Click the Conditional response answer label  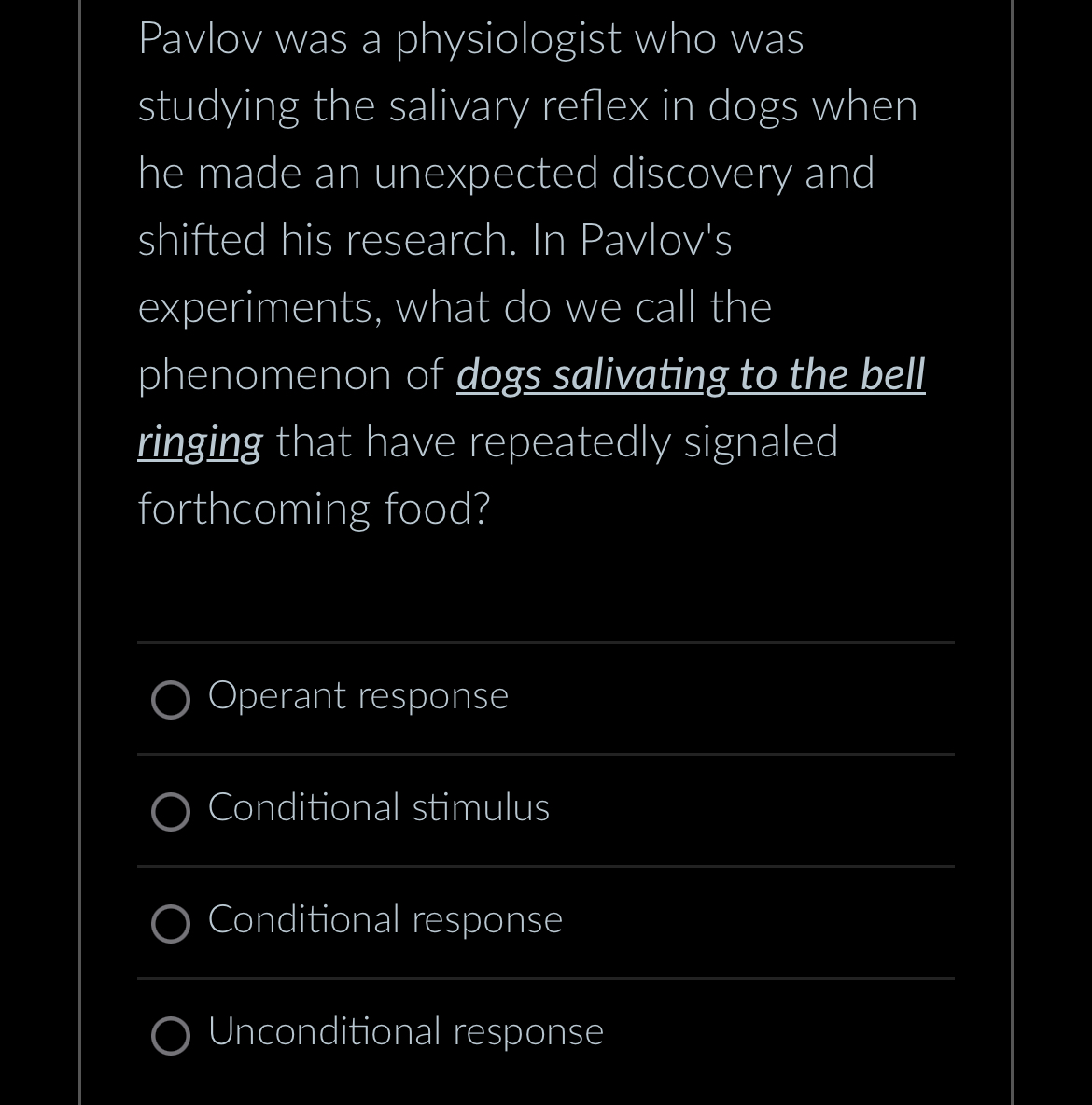click(x=385, y=920)
